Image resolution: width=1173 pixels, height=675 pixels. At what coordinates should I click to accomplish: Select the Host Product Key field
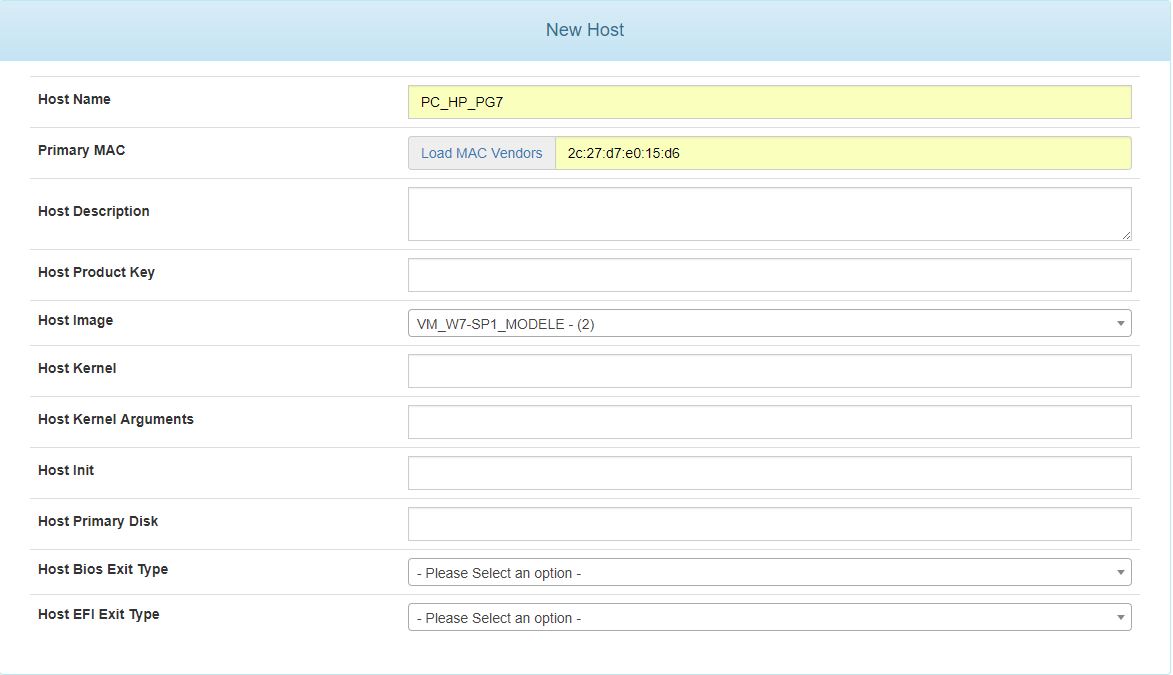tap(769, 275)
